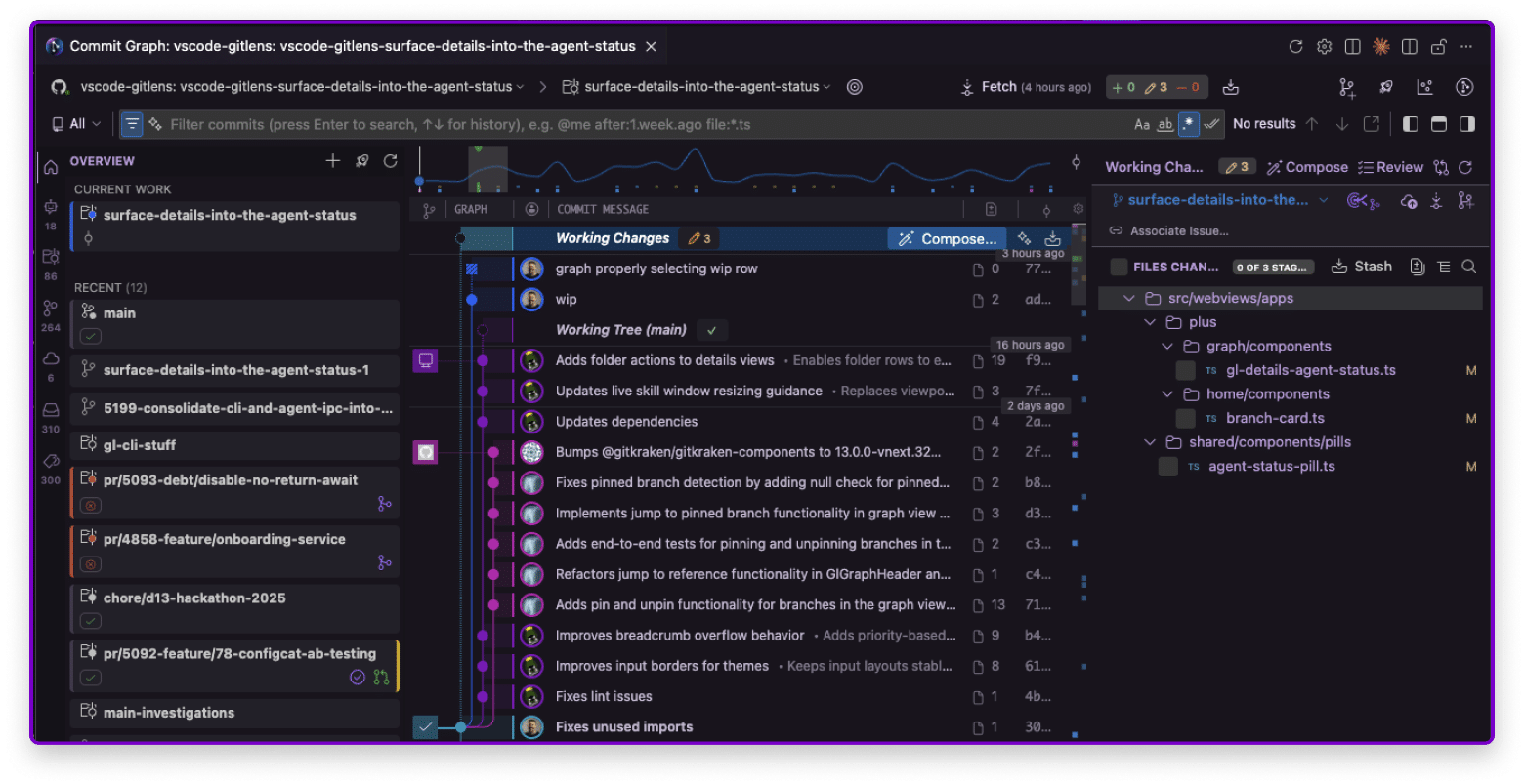Refresh the Overview panel

click(x=390, y=161)
